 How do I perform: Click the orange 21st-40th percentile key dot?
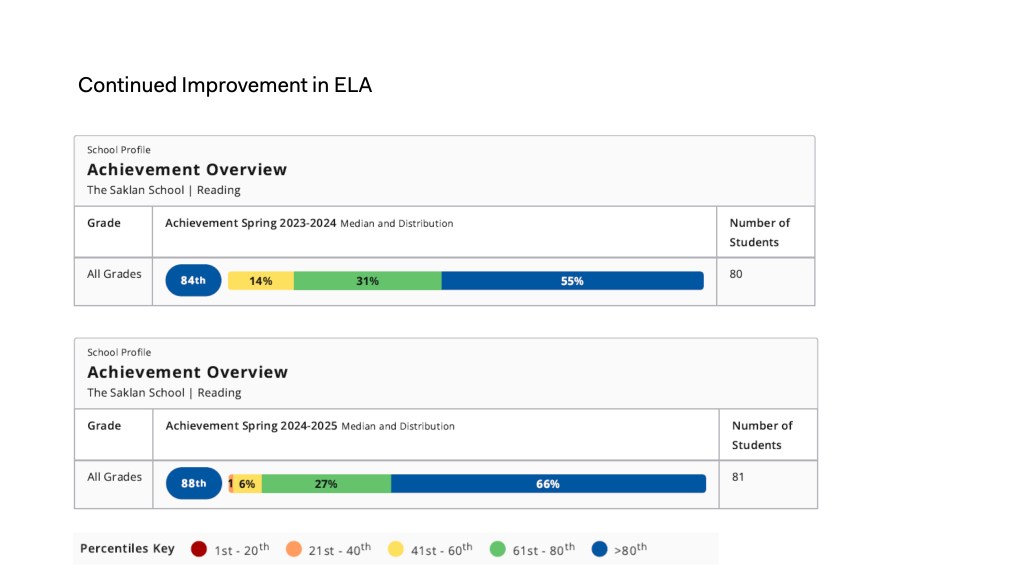pos(294,549)
